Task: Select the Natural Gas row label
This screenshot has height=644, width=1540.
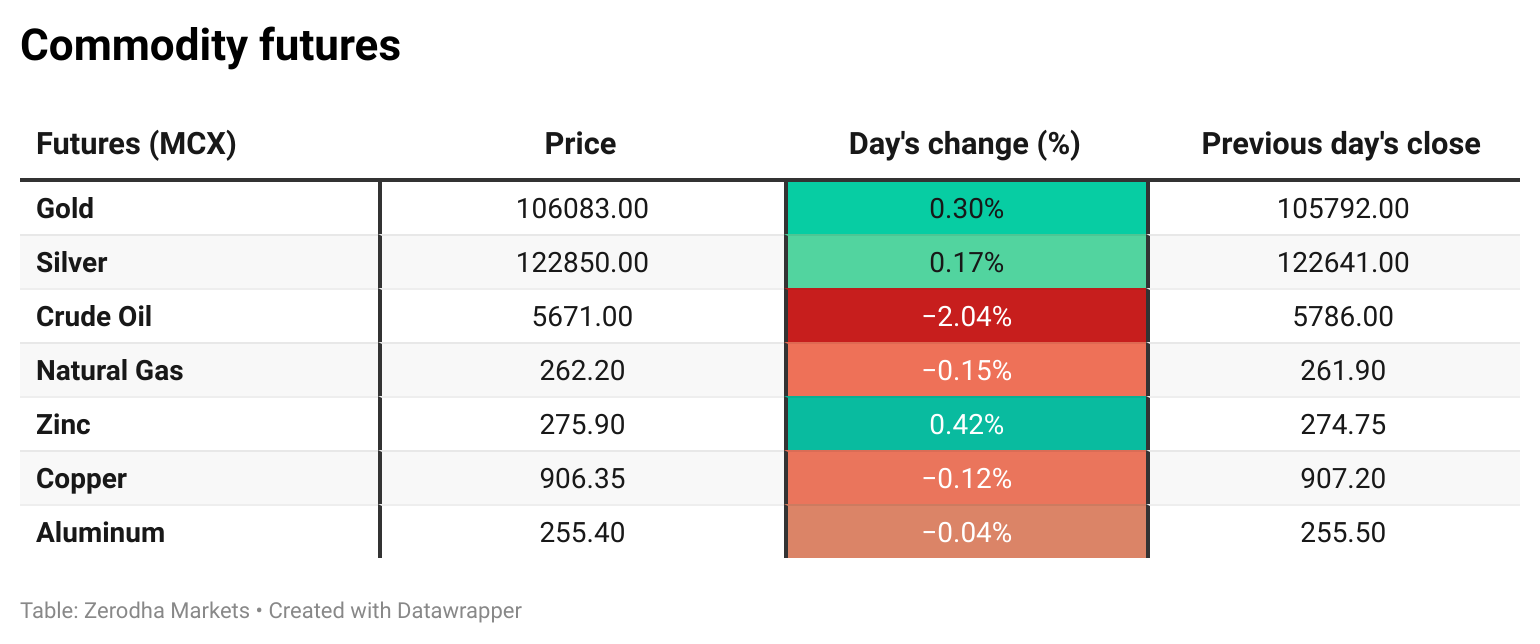Action: 110,371
